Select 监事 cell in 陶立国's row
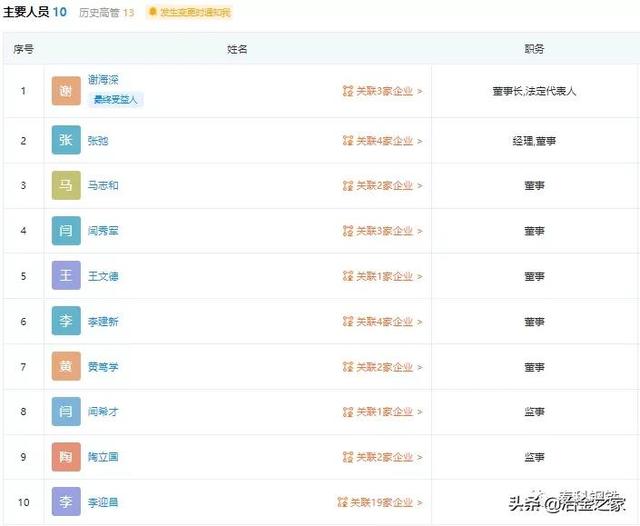640x526 pixels. pyautogui.click(x=534, y=457)
